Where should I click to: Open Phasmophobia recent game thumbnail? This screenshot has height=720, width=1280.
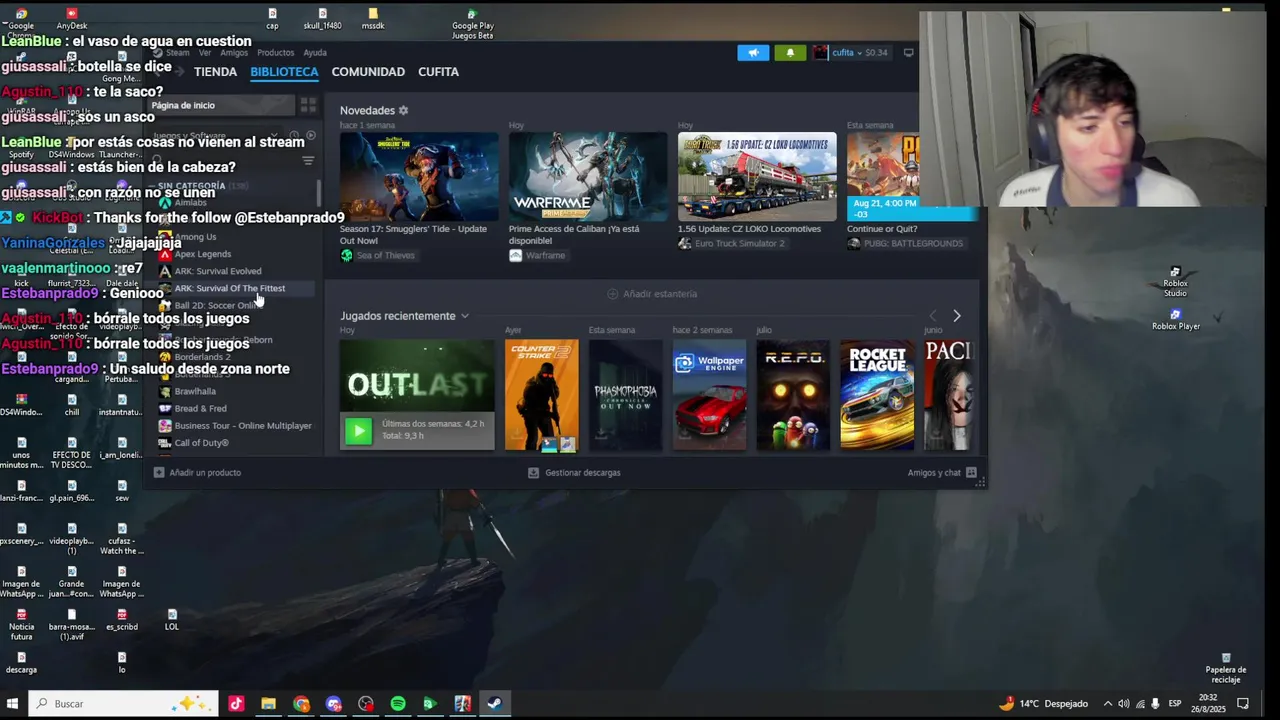[625, 395]
